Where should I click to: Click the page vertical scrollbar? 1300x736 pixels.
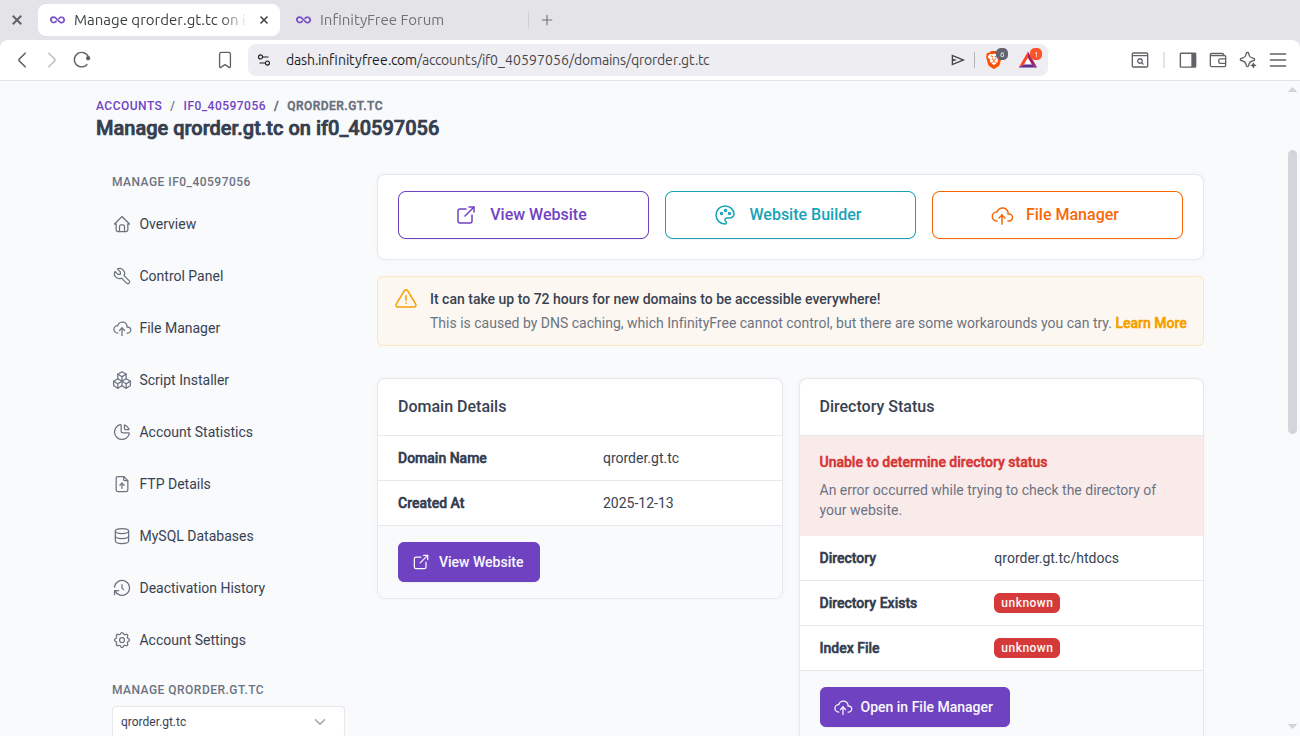coord(1292,290)
